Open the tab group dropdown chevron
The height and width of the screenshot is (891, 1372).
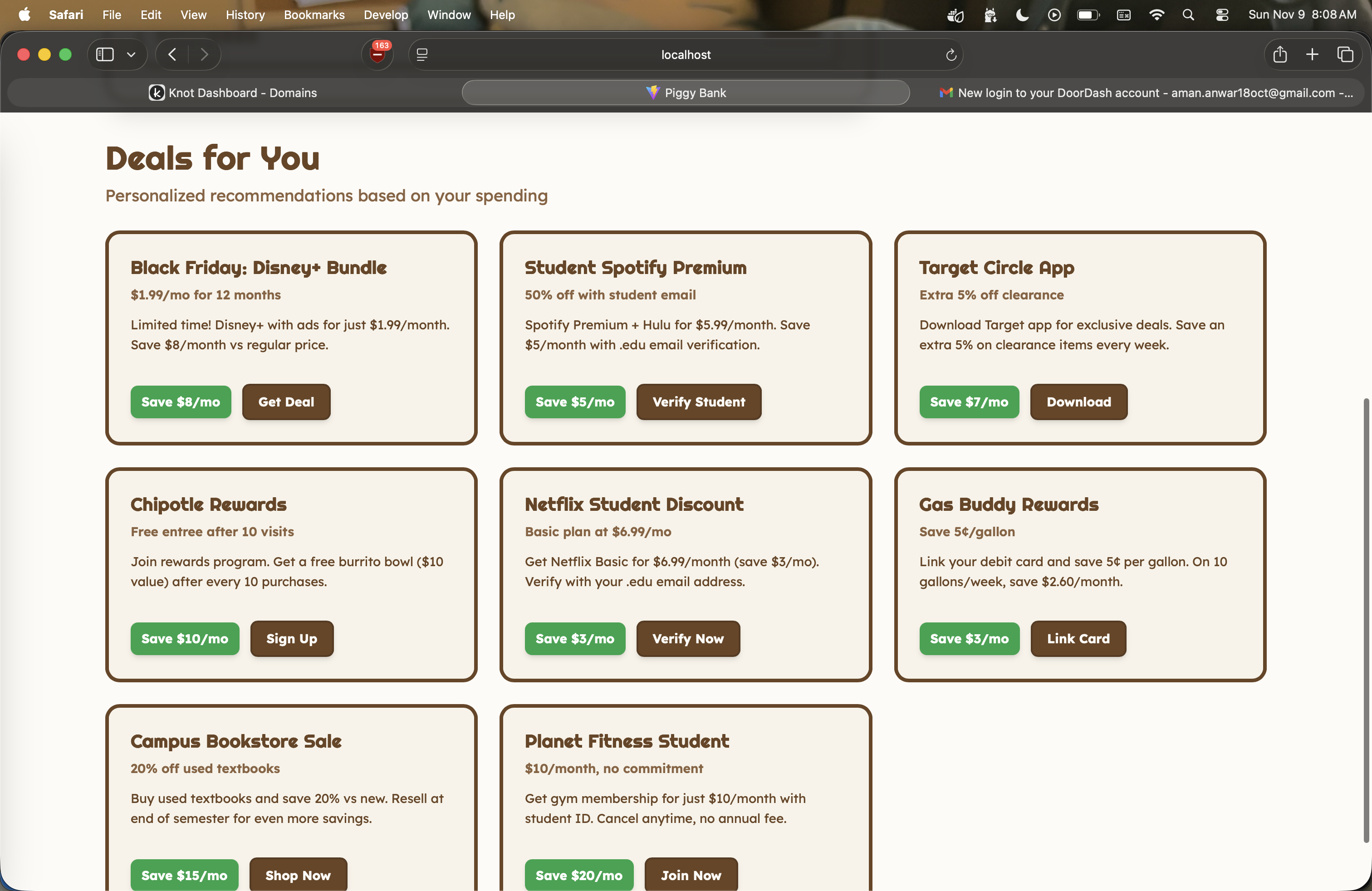click(132, 54)
